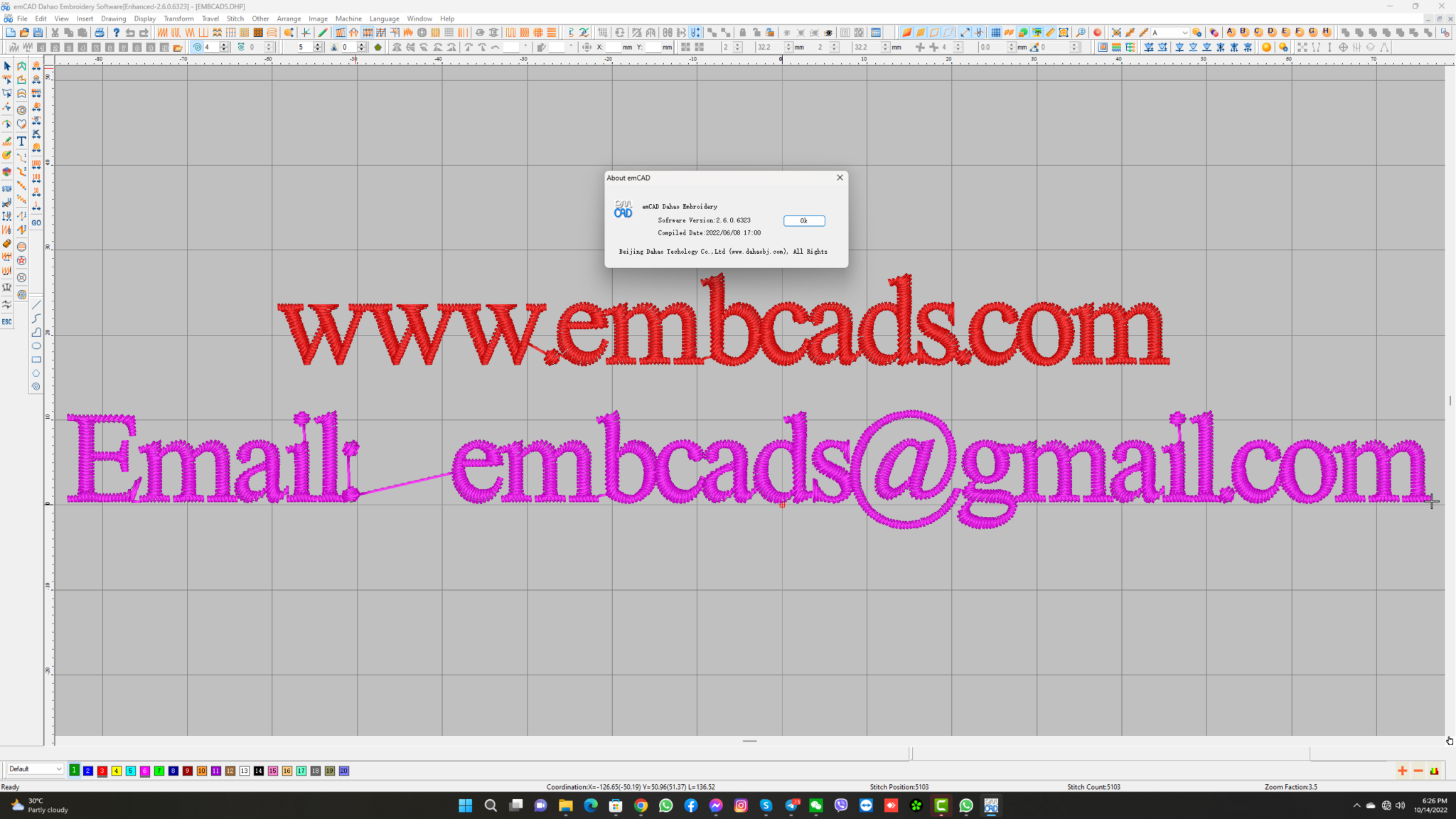
Task: Open the Default template dropdown
Action: click(58, 769)
